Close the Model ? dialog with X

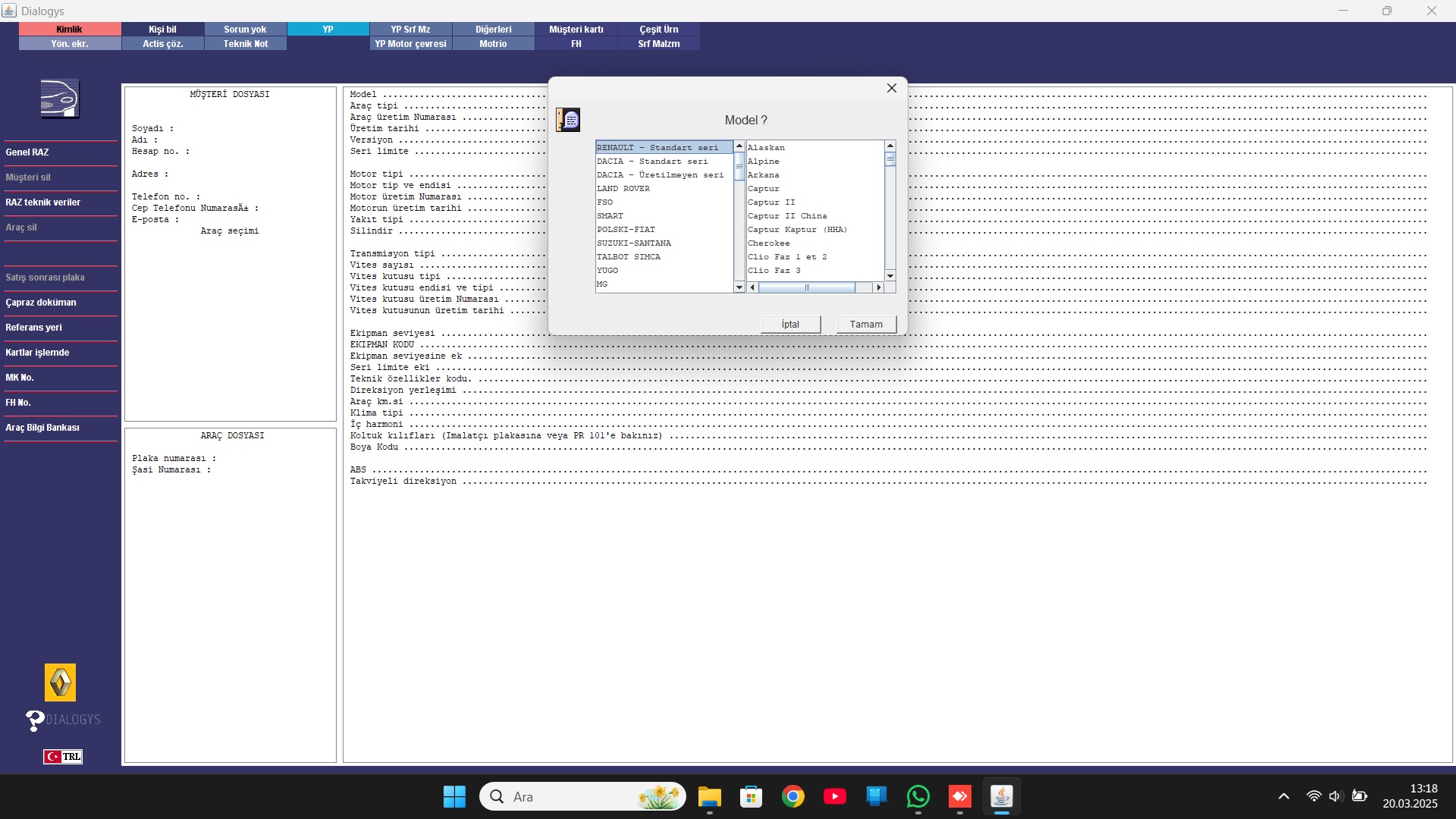(892, 88)
